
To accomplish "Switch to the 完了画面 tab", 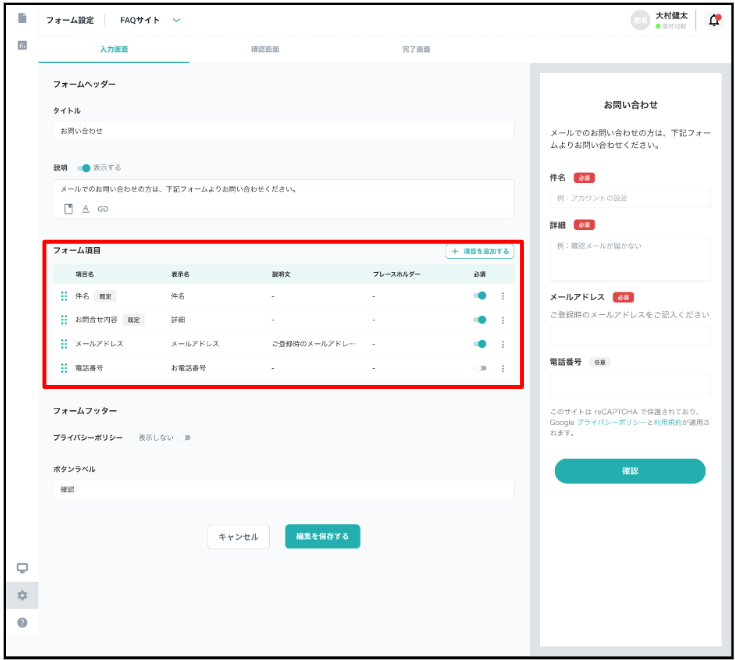I will tap(416, 49).
